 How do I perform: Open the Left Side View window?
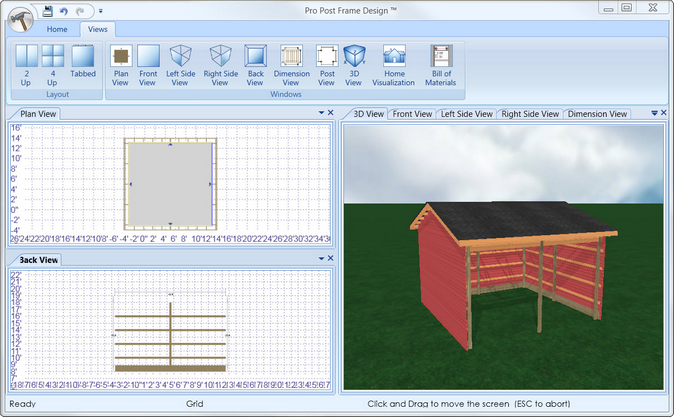pos(181,65)
